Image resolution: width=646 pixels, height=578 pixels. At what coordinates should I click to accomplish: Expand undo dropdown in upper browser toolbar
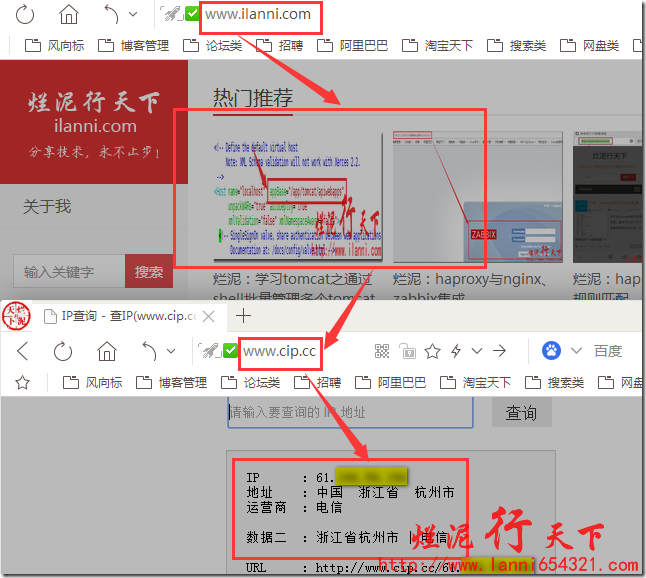click(133, 14)
